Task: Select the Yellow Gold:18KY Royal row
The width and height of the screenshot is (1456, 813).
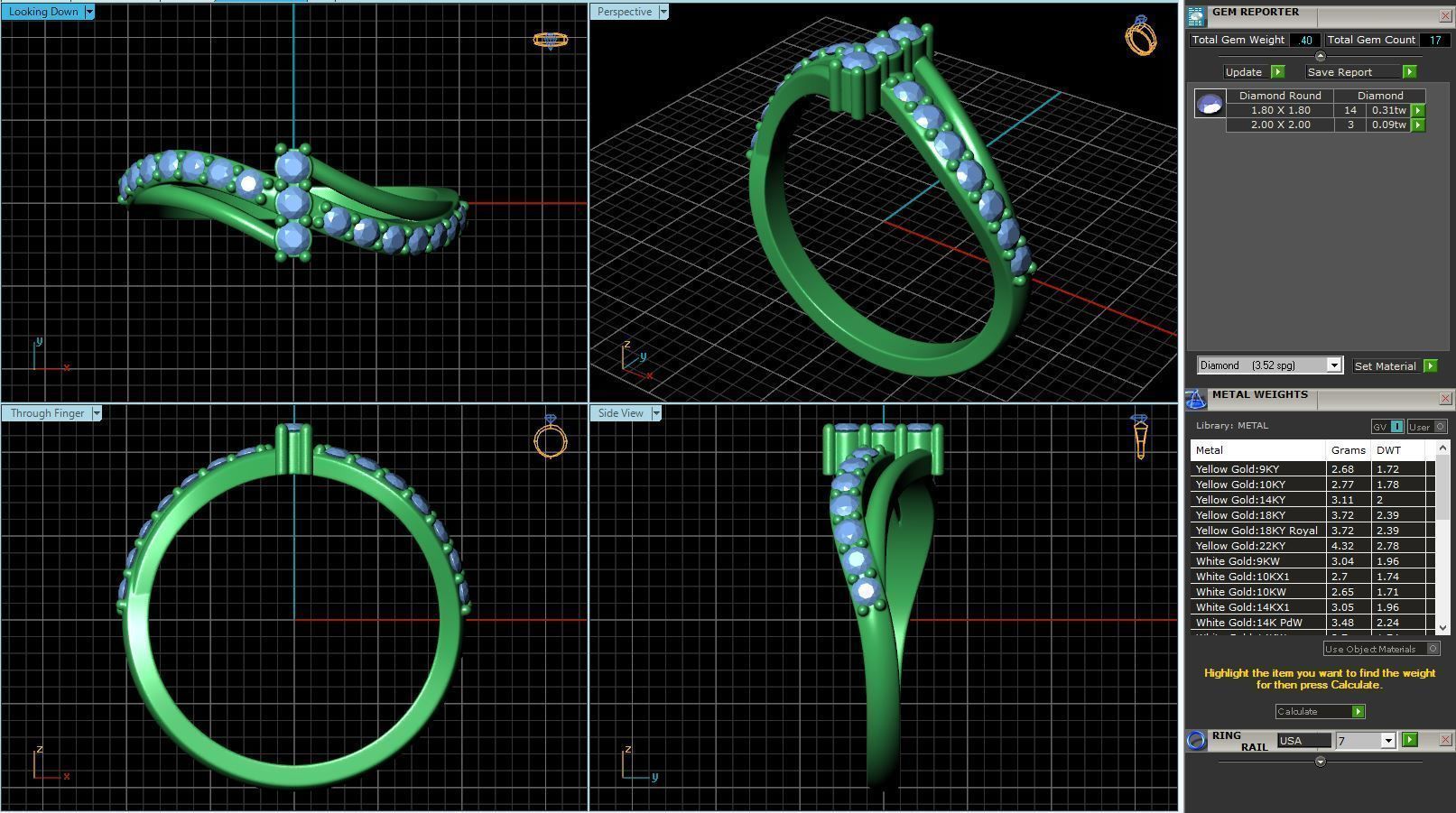Action: click(x=1312, y=531)
